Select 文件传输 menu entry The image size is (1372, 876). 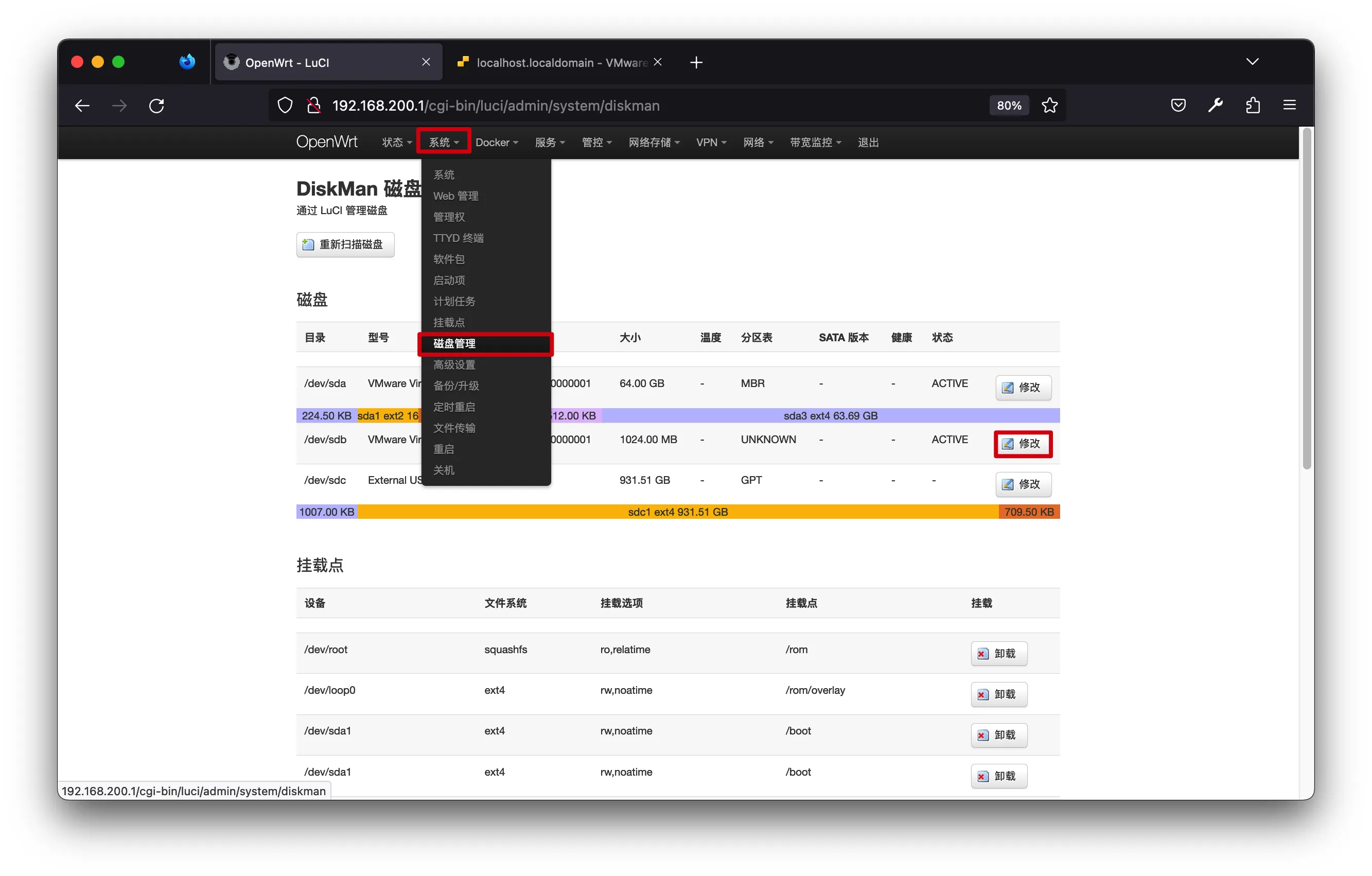[x=486, y=428]
